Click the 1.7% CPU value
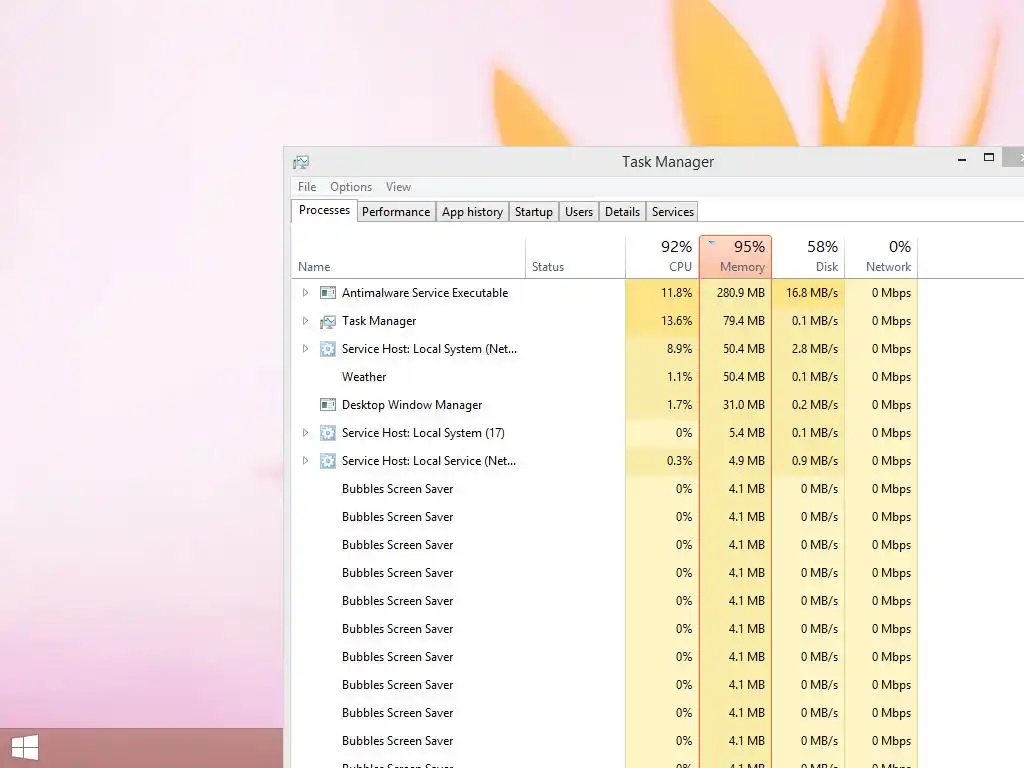Screen dimensions: 1024x768 click(x=680, y=405)
